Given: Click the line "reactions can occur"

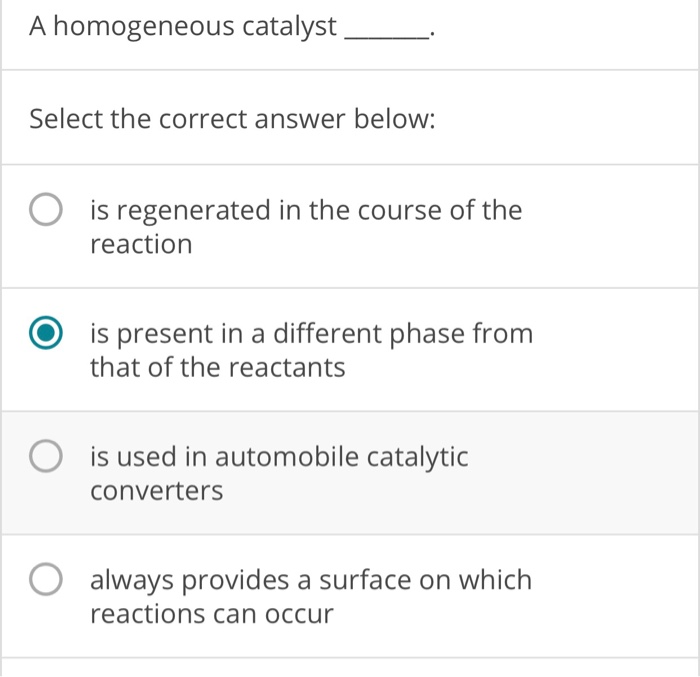Looking at the screenshot, I should [x=211, y=614].
